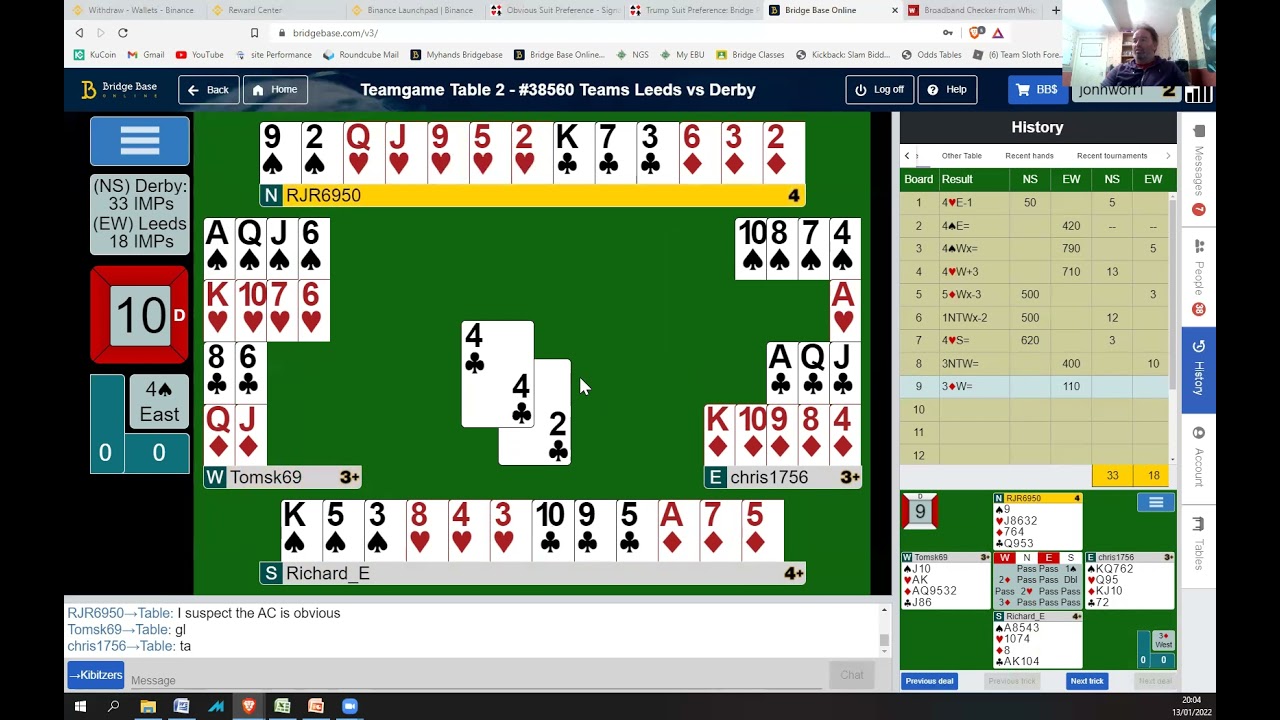Click the Back arrow button
This screenshot has height=720, width=1280.
pos(209,90)
